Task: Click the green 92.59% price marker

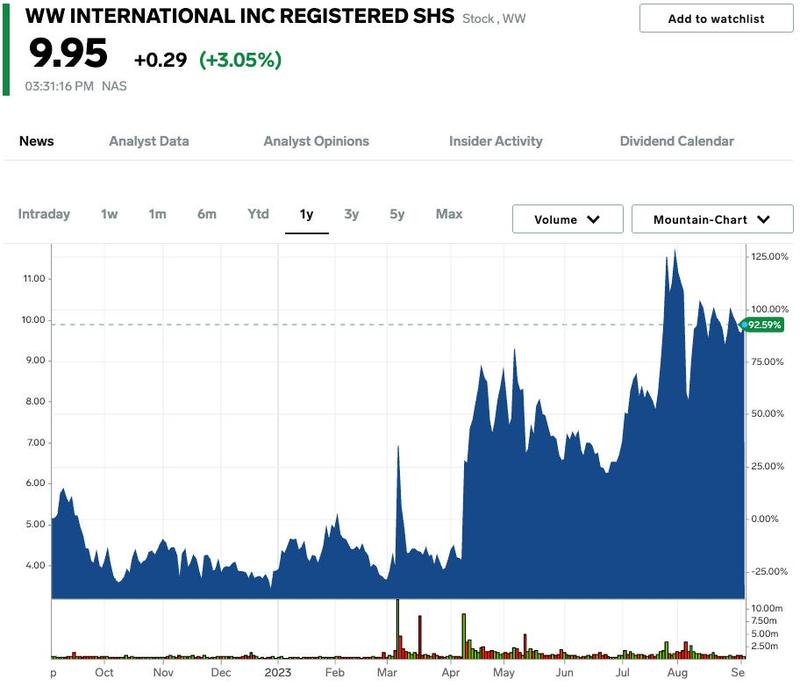Action: [762, 325]
